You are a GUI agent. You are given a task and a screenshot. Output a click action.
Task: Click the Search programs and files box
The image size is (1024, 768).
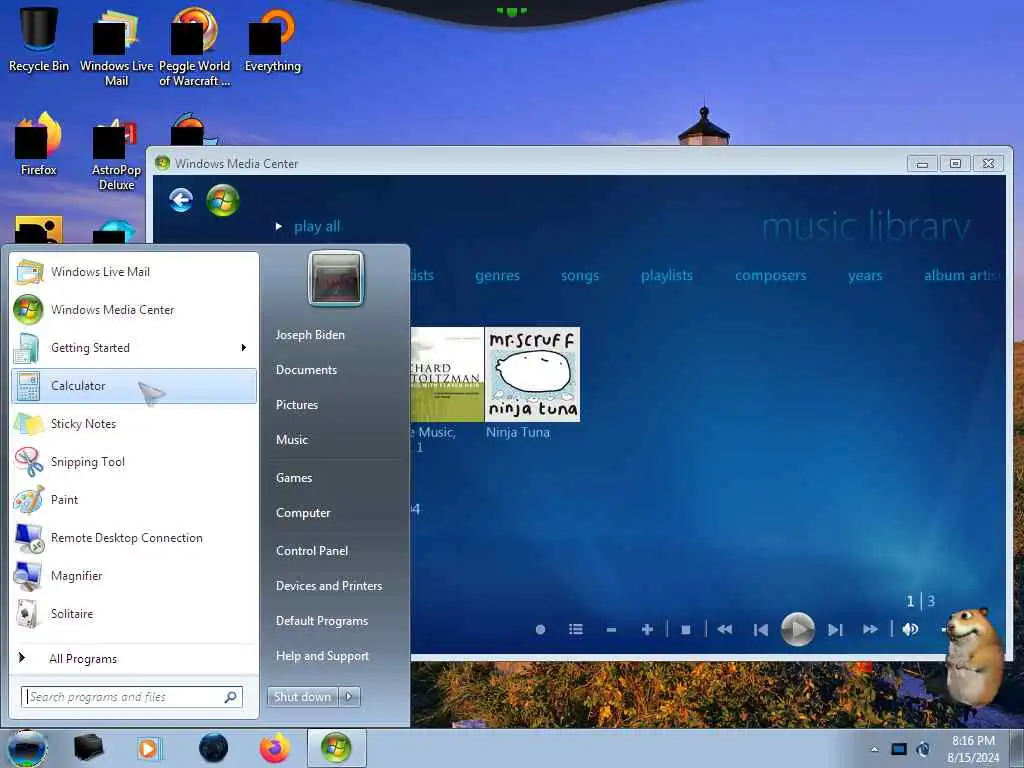[132, 697]
